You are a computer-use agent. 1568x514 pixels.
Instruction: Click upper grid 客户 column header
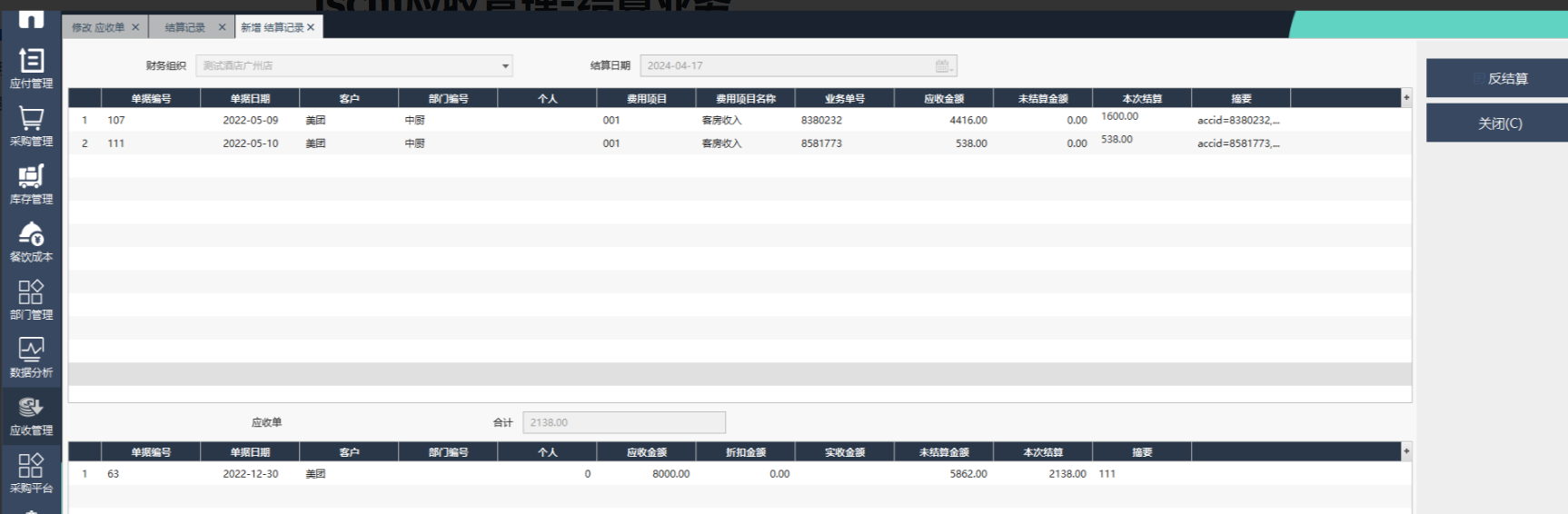coord(349,98)
